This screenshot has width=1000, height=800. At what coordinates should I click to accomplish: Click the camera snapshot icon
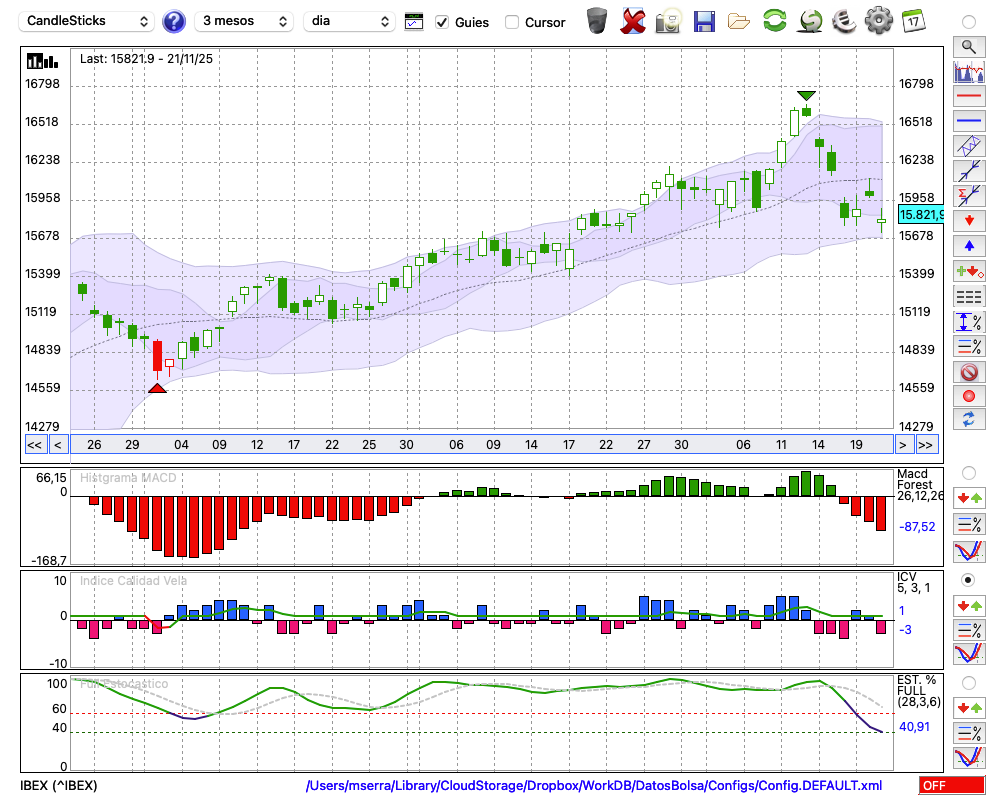(668, 21)
